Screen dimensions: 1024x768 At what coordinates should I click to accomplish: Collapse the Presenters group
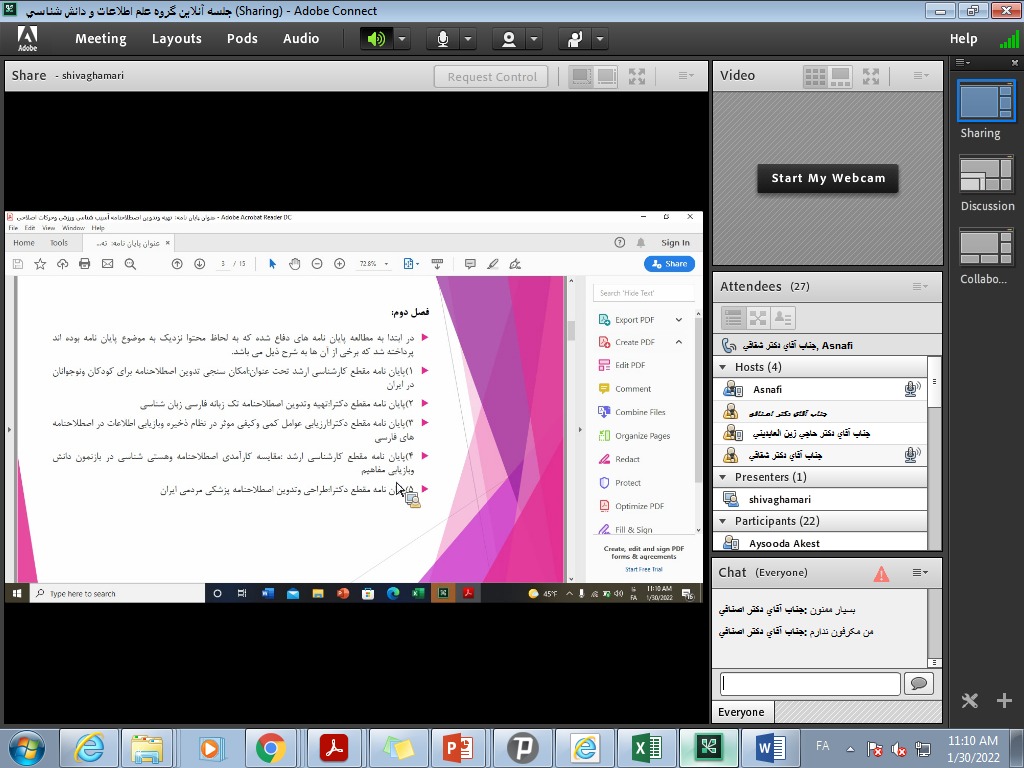click(722, 477)
